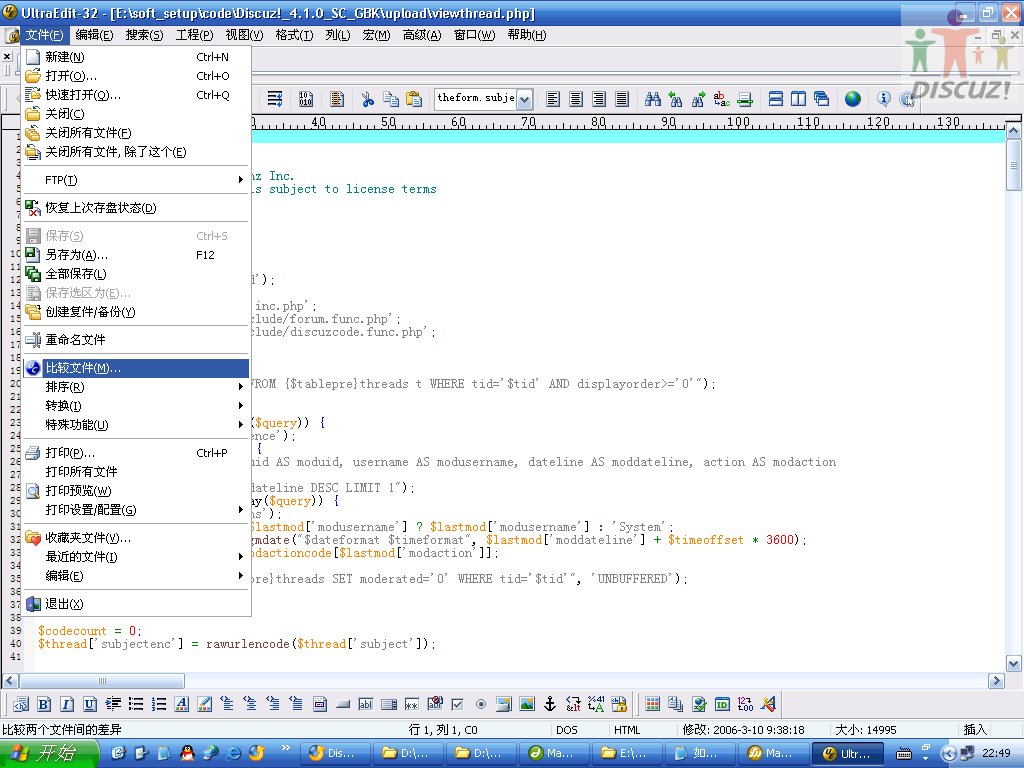Insert HTML radio button element icon
Screen dimensions: 1024x768
pos(481,704)
